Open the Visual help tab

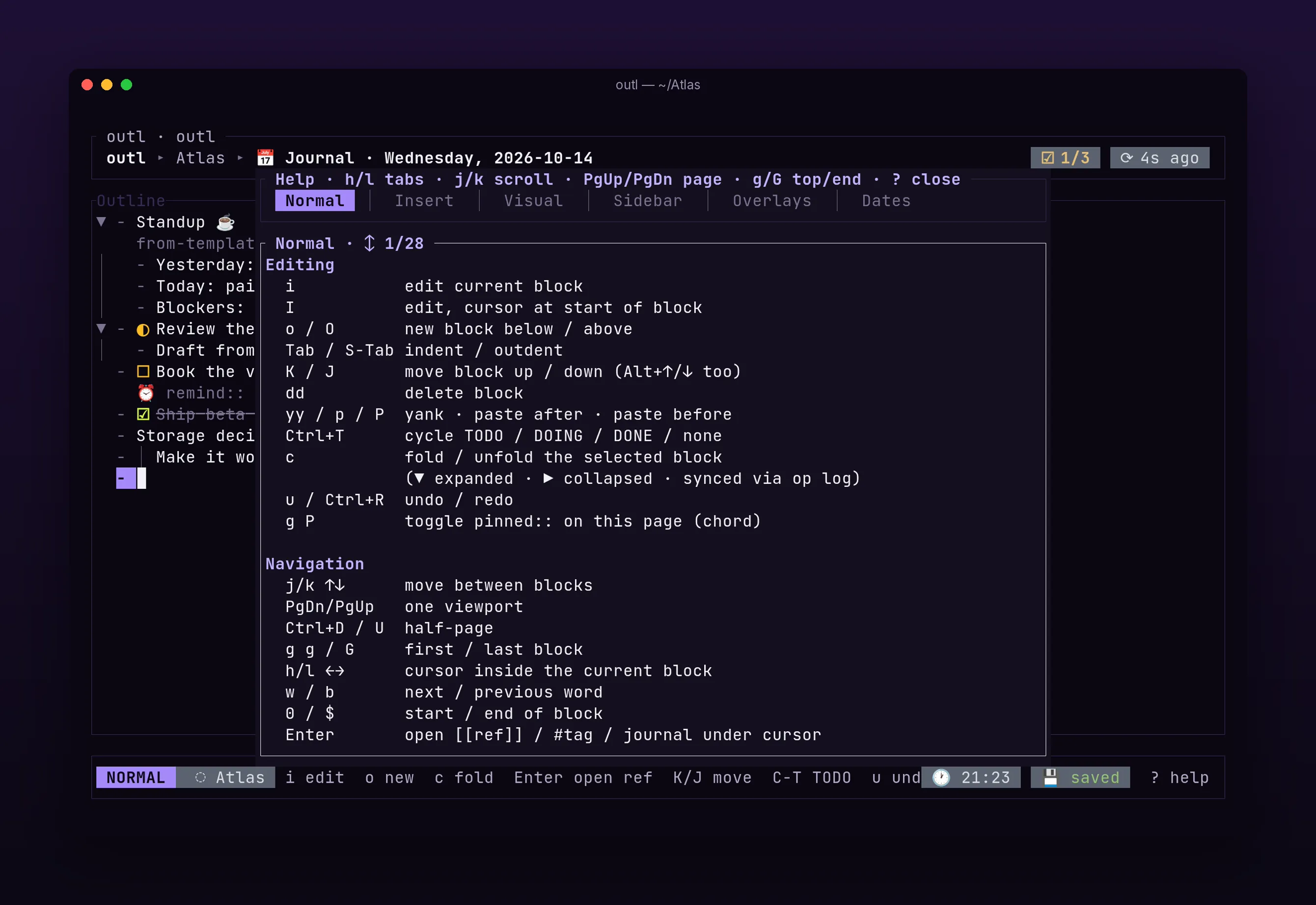pos(534,201)
